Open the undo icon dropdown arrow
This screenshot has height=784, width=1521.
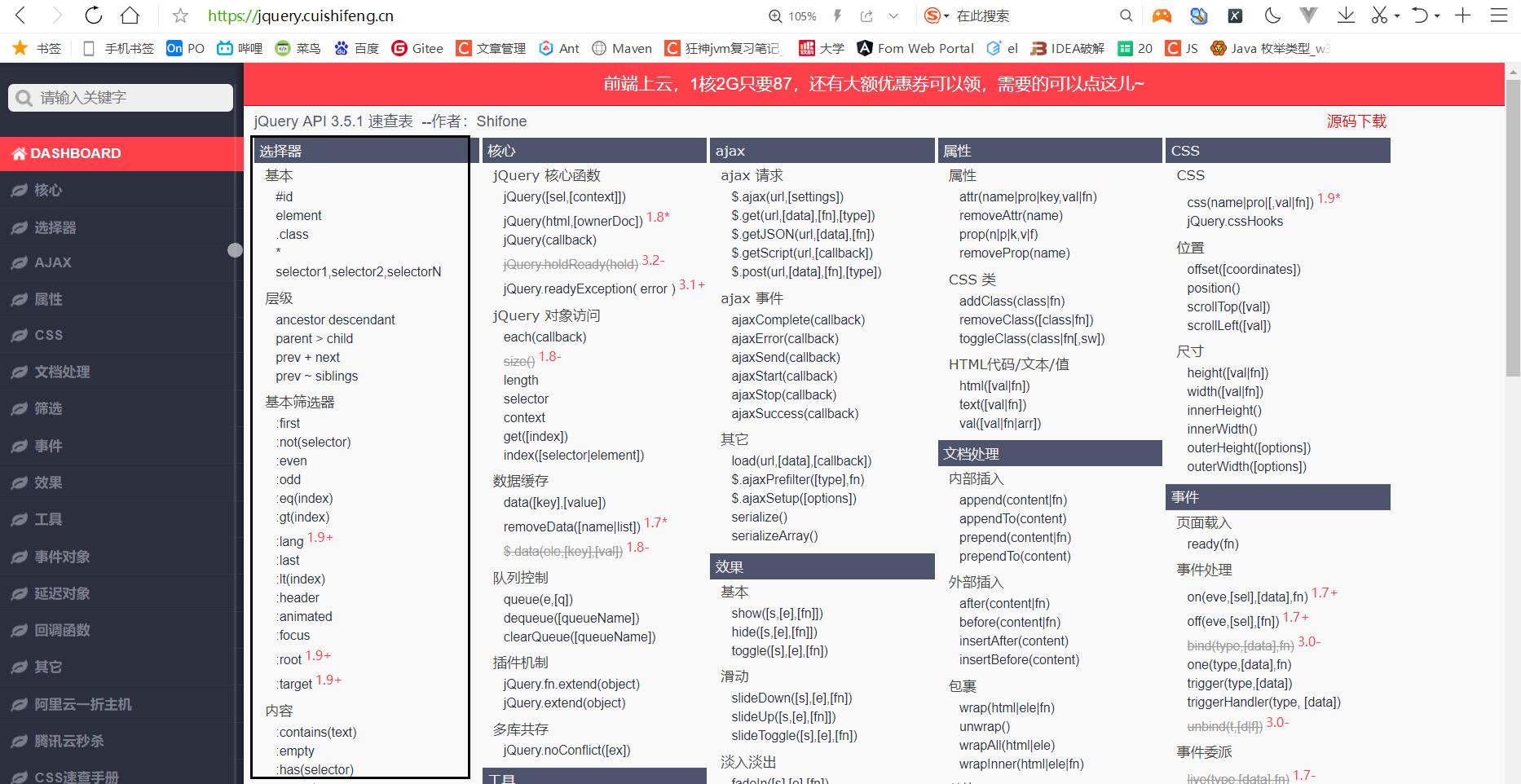(x=1437, y=16)
